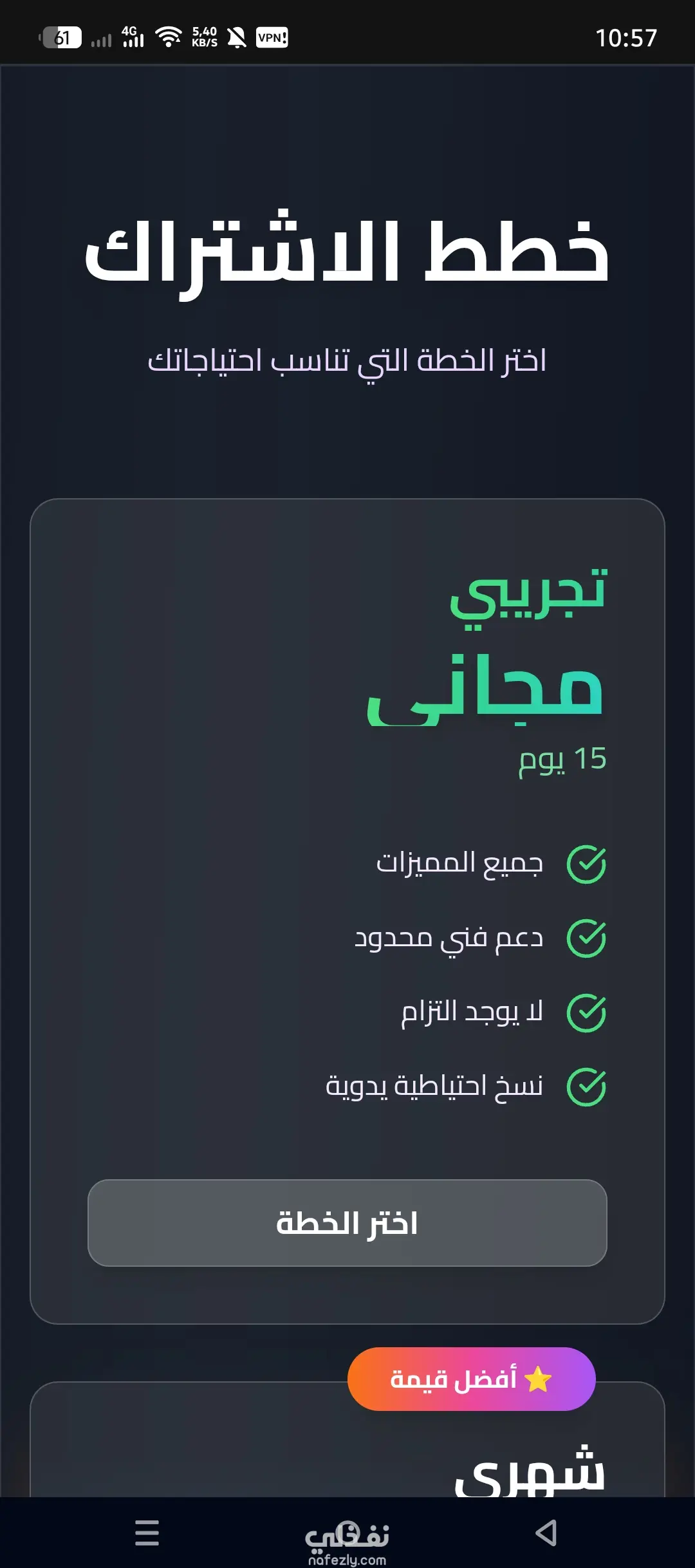The height and width of the screenshot is (1568, 695).
Task: Tap the battery level indicator
Action: tap(62, 37)
